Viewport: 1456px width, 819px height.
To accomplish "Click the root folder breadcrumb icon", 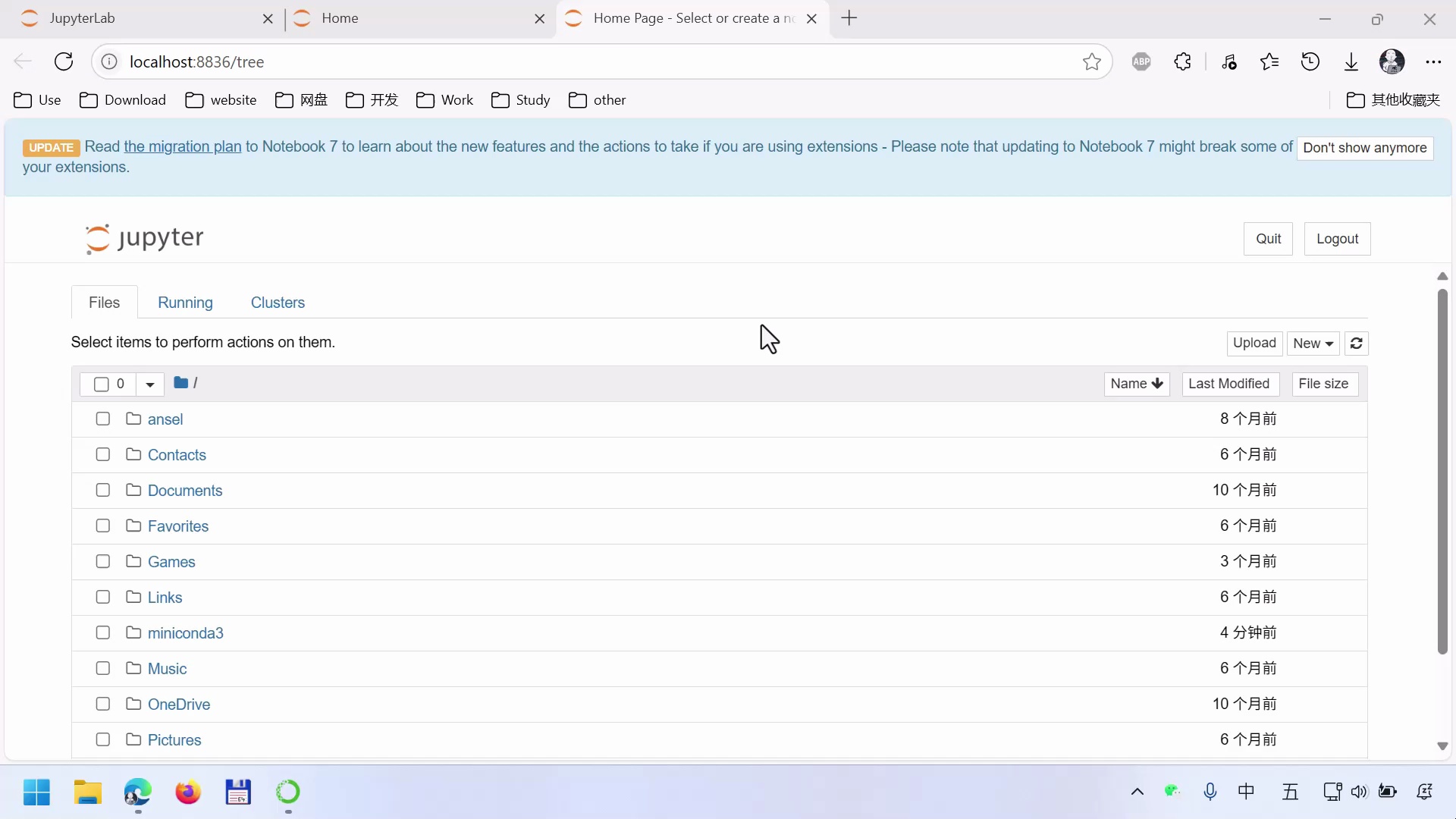I will pos(180,383).
